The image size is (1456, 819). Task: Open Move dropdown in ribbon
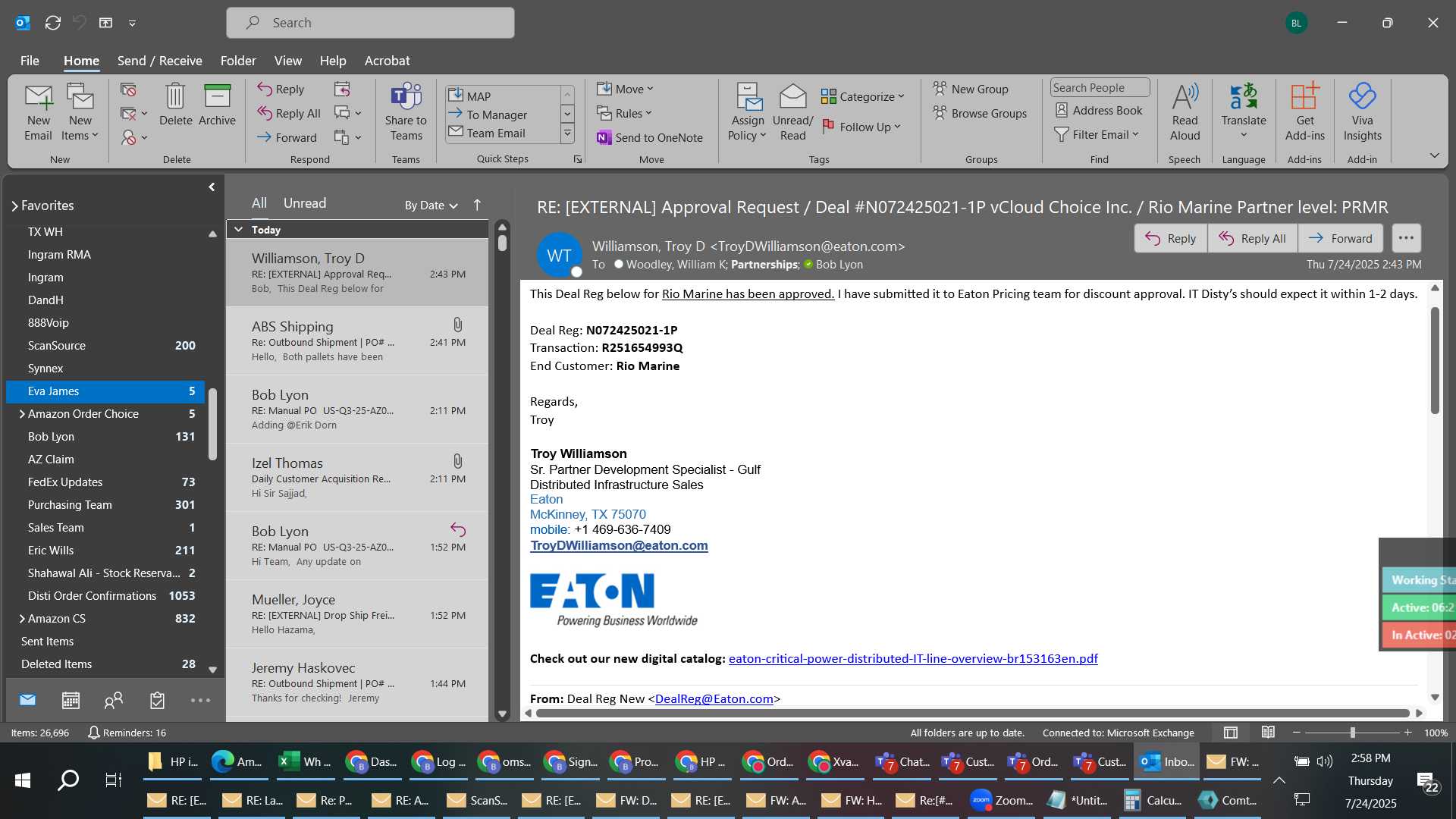point(625,89)
